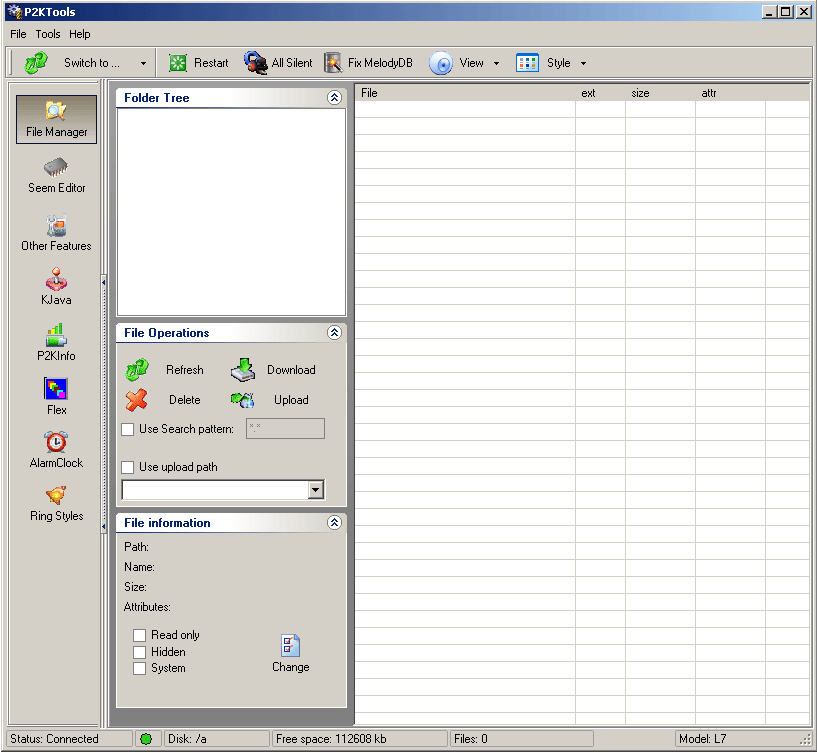Open the File Manager panel
This screenshot has width=817, height=753.
point(56,118)
